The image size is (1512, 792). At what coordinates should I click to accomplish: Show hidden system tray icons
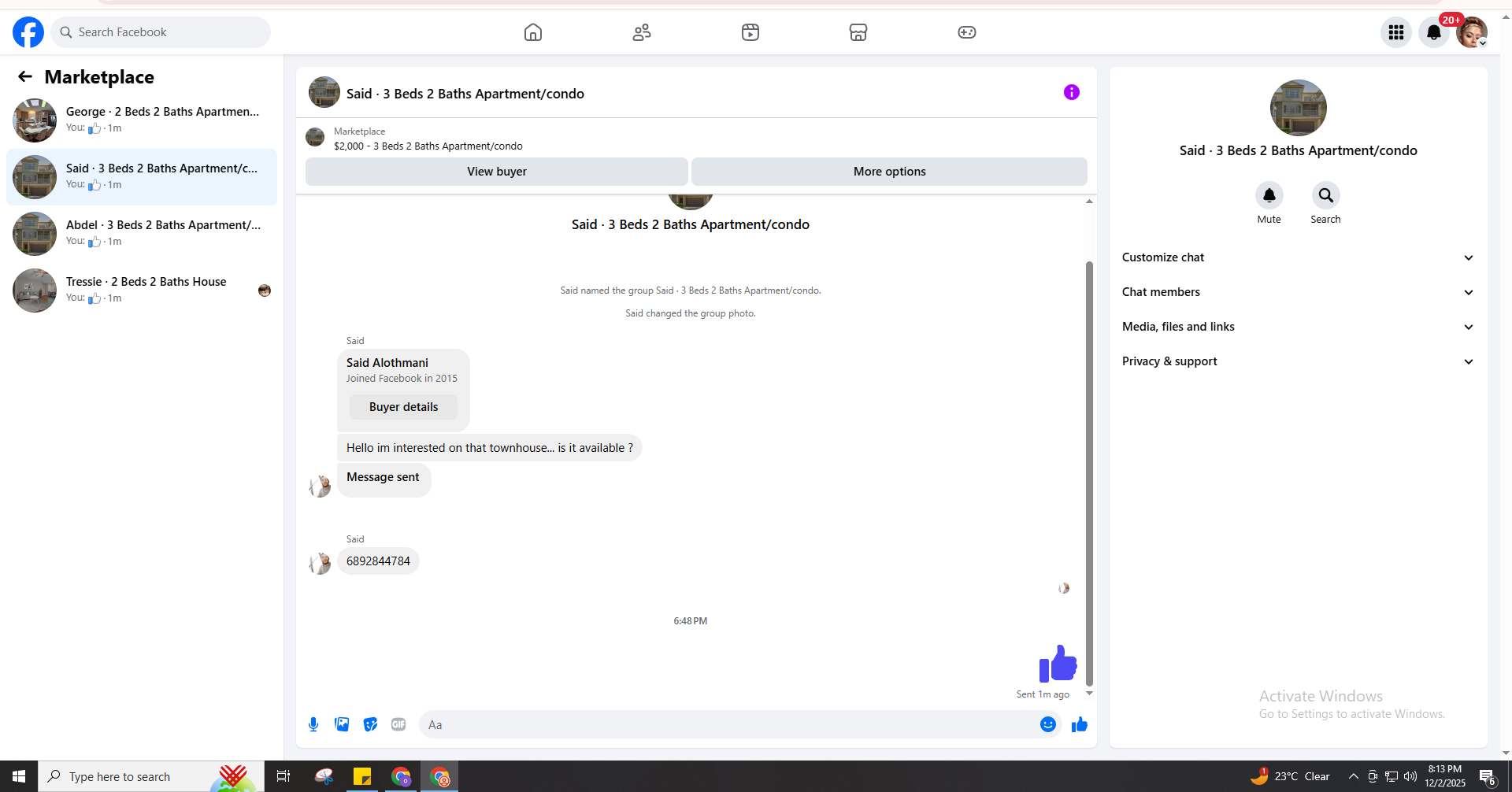pos(1354,777)
